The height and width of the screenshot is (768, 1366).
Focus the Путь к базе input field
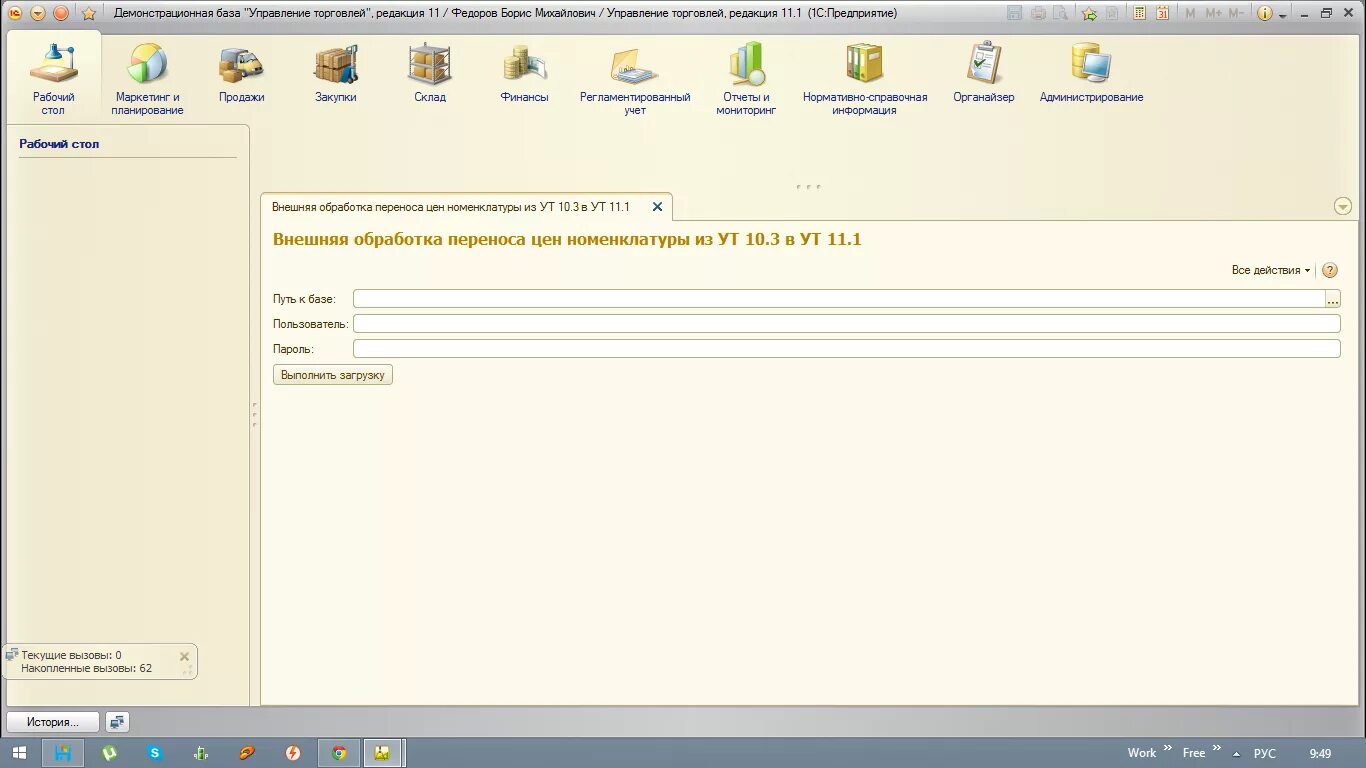839,298
